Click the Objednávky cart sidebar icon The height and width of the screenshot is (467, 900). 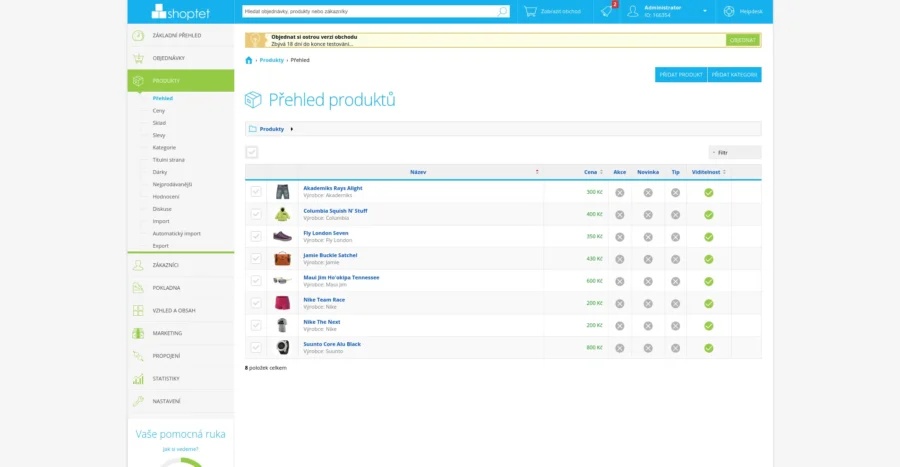[138, 58]
